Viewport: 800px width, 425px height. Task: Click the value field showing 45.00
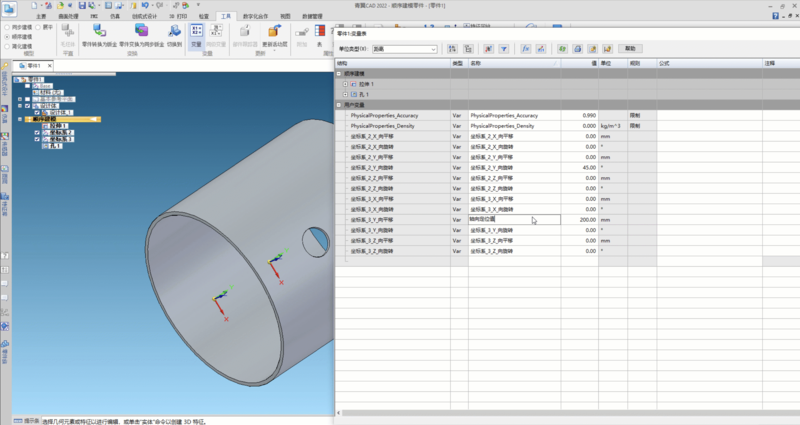(x=585, y=167)
